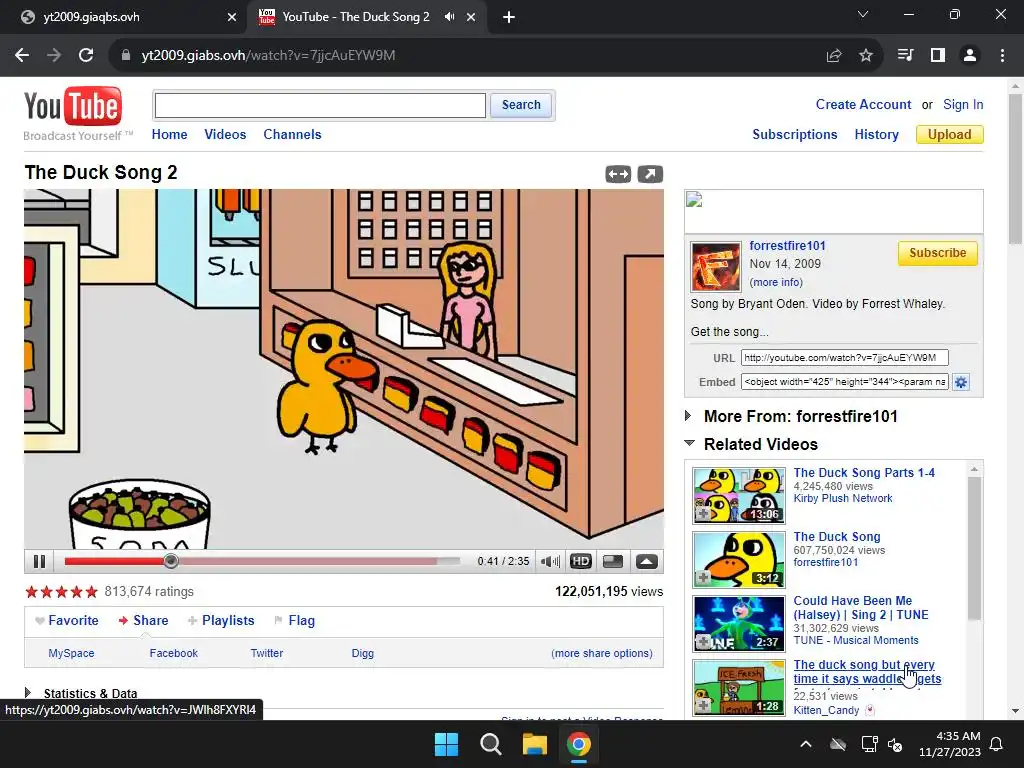The height and width of the screenshot is (768, 1024).
Task: Click The Duck Song Parts 1-4 title
Action: click(863, 472)
